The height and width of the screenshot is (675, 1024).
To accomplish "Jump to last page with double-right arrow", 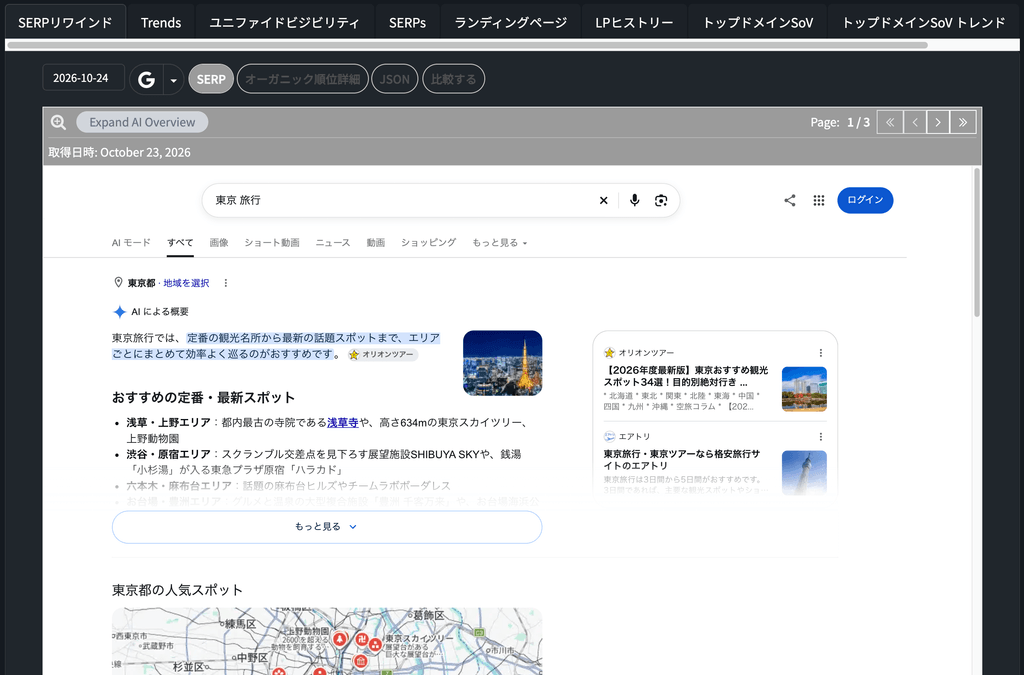I will click(963, 122).
